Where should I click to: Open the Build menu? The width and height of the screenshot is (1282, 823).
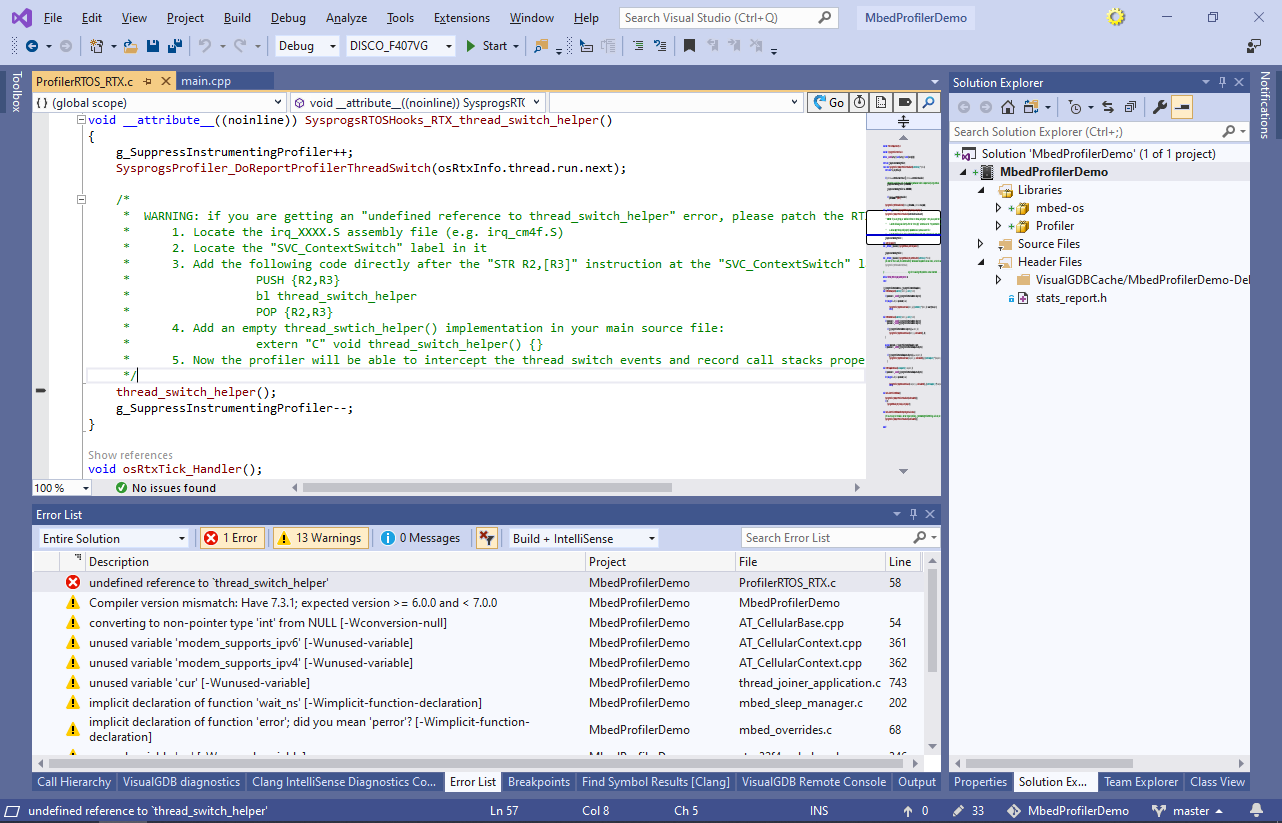[x=237, y=18]
